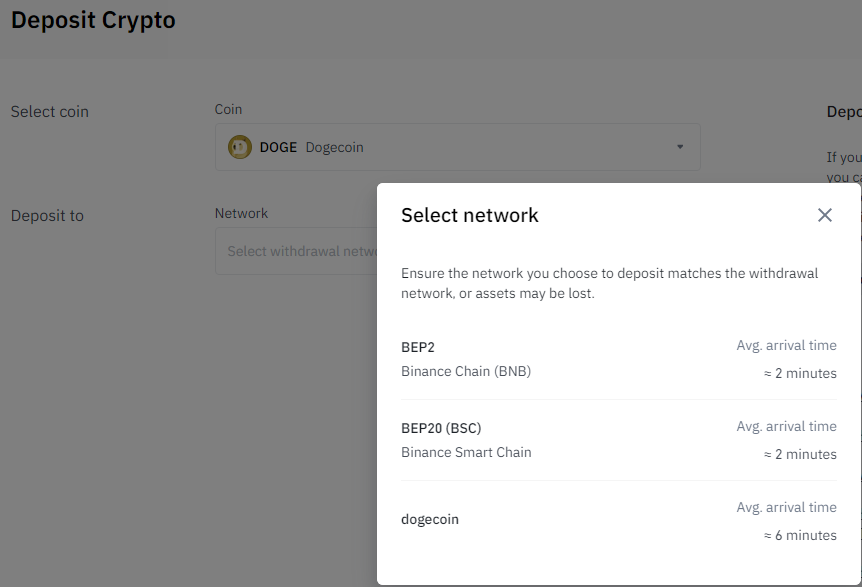This screenshot has height=587, width=862.
Task: Click the Binance Smart Chain description
Action: (x=466, y=452)
